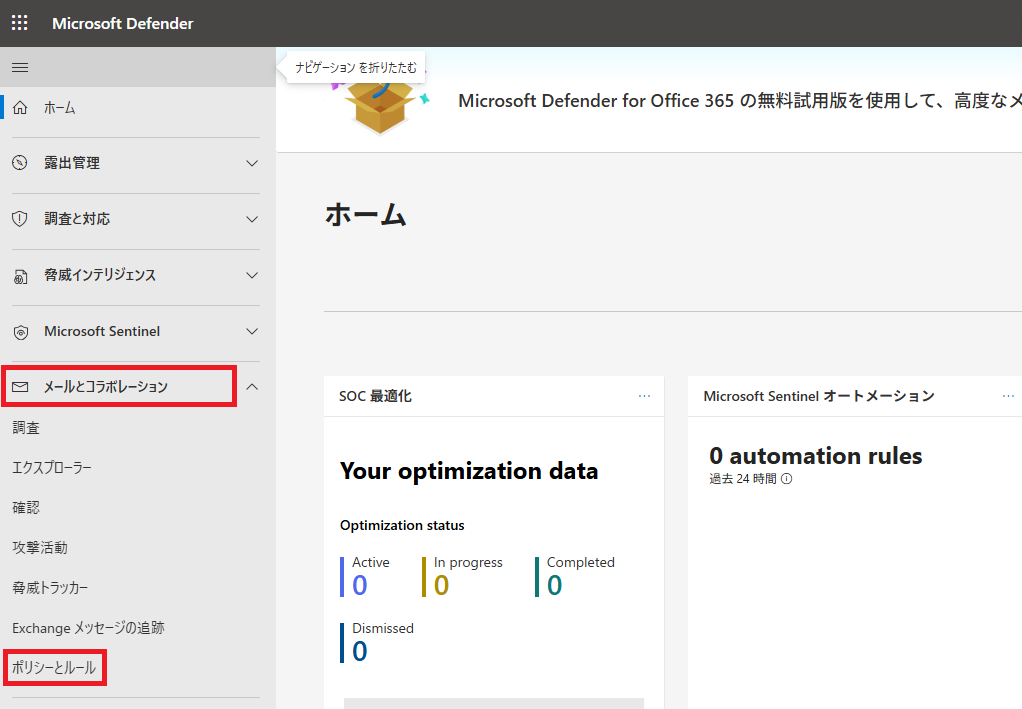Open SOC 最適化 card more options
The width and height of the screenshot is (1022, 709).
644,396
